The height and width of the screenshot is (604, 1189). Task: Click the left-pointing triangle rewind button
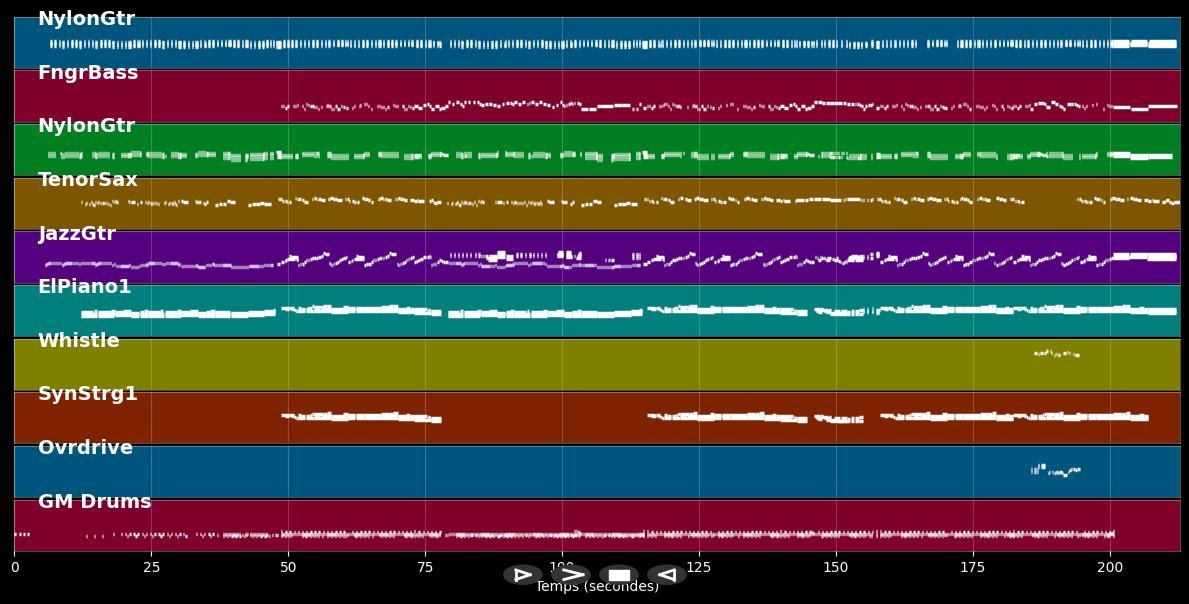[666, 575]
